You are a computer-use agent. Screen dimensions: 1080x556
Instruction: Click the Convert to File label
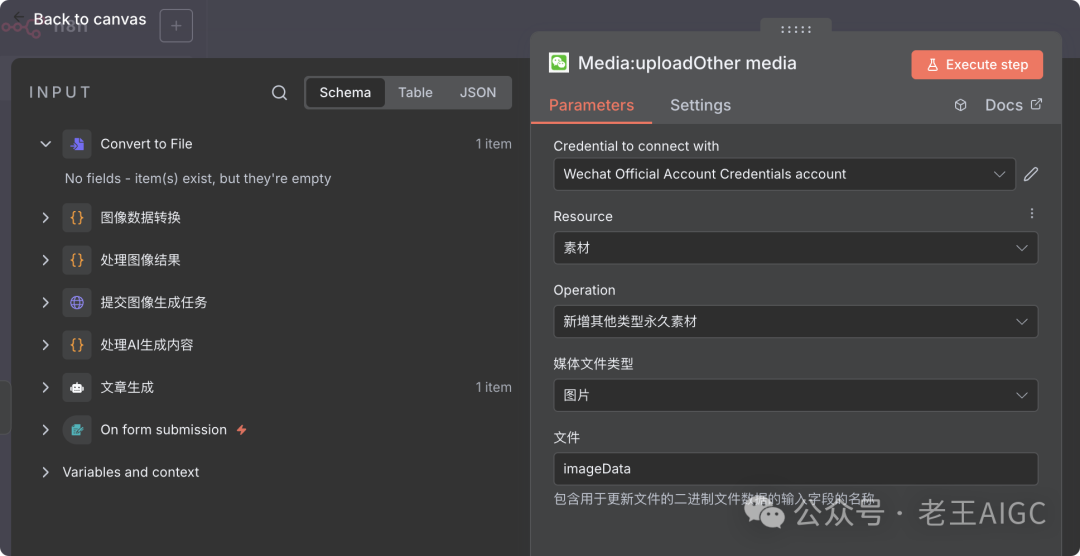click(x=146, y=144)
